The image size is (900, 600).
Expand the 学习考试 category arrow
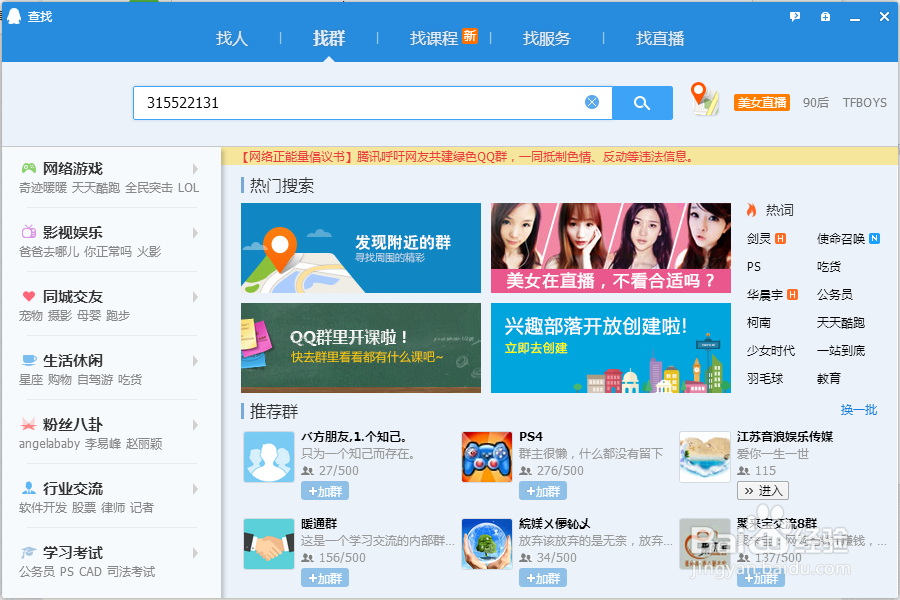click(x=195, y=553)
